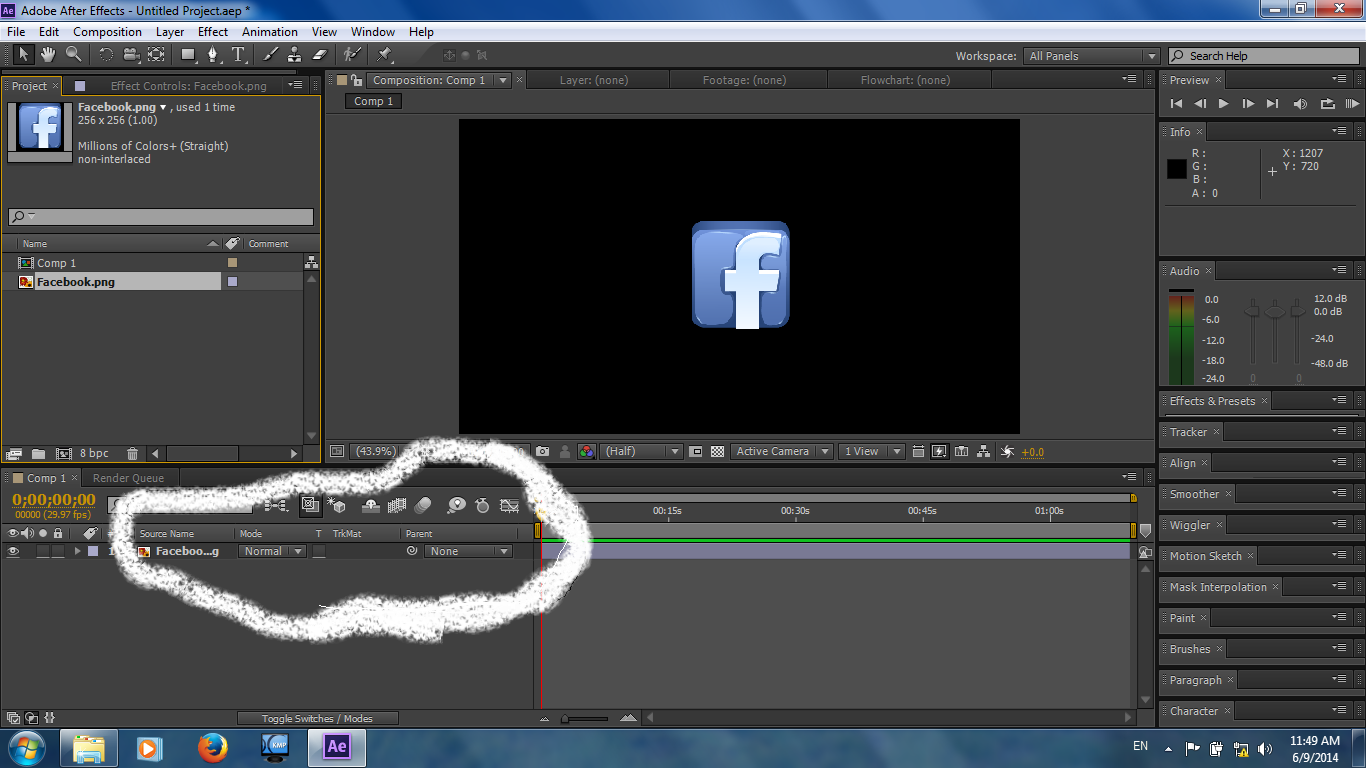Open the Parent None dropdown

point(468,551)
